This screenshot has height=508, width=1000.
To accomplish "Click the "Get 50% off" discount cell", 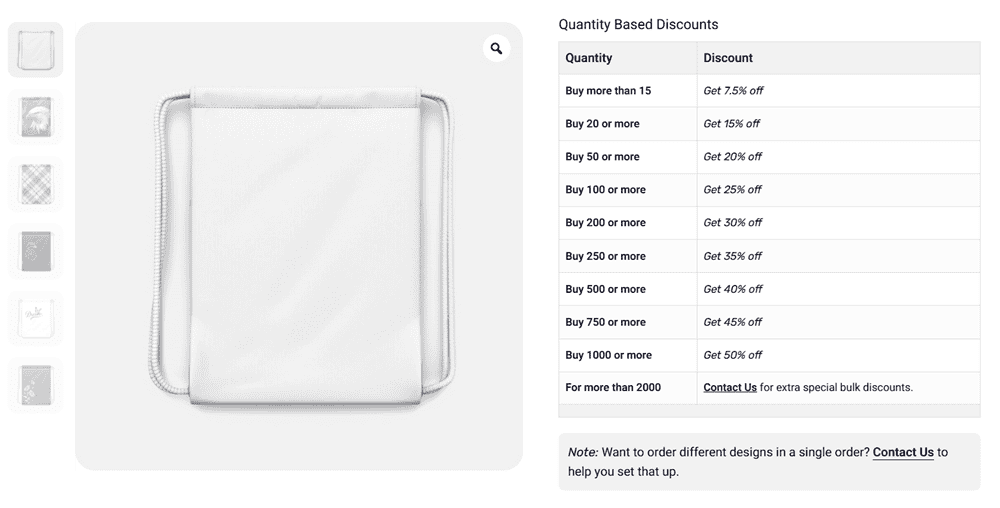I will tap(733, 355).
